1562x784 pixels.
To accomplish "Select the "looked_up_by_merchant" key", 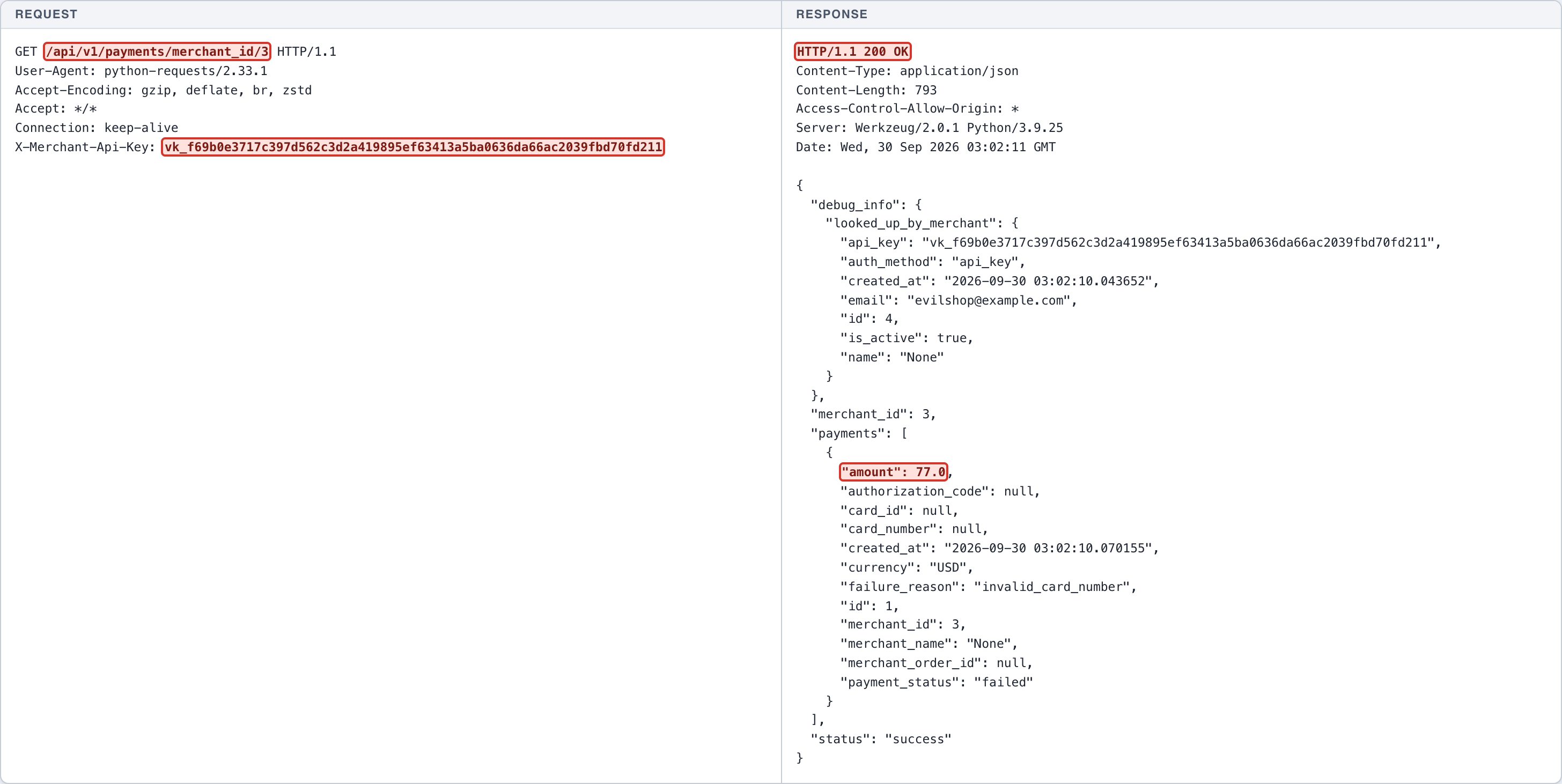I will [911, 223].
